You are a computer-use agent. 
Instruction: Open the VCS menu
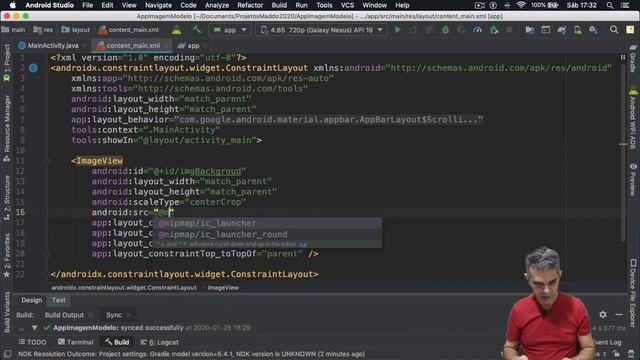point(347,5)
